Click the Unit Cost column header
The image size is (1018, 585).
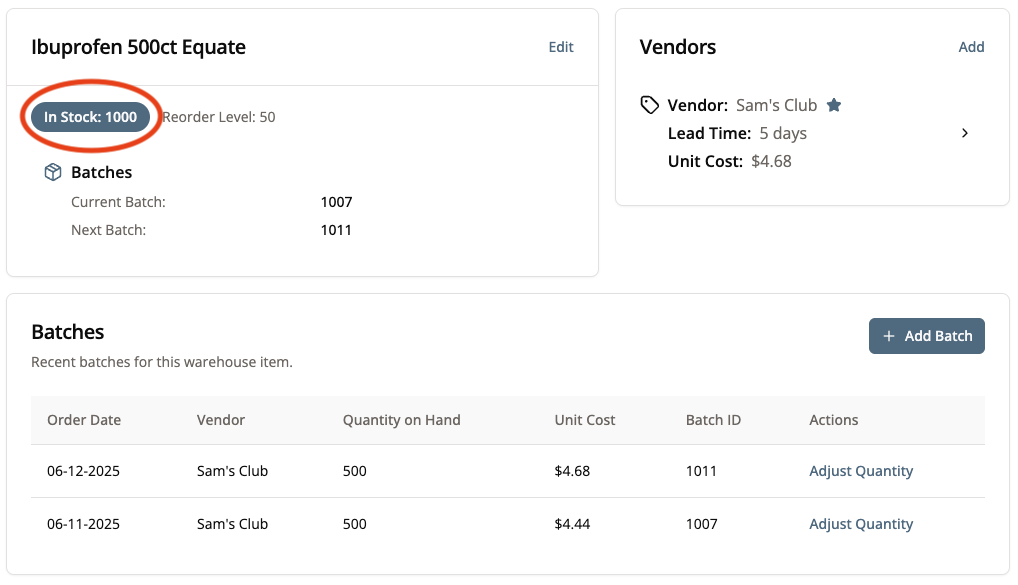tap(584, 420)
